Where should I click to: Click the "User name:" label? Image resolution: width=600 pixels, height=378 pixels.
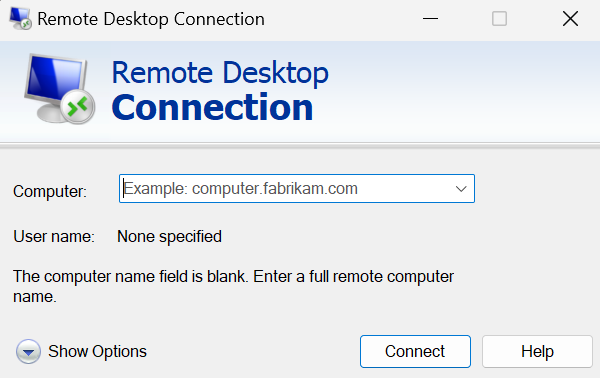point(54,236)
